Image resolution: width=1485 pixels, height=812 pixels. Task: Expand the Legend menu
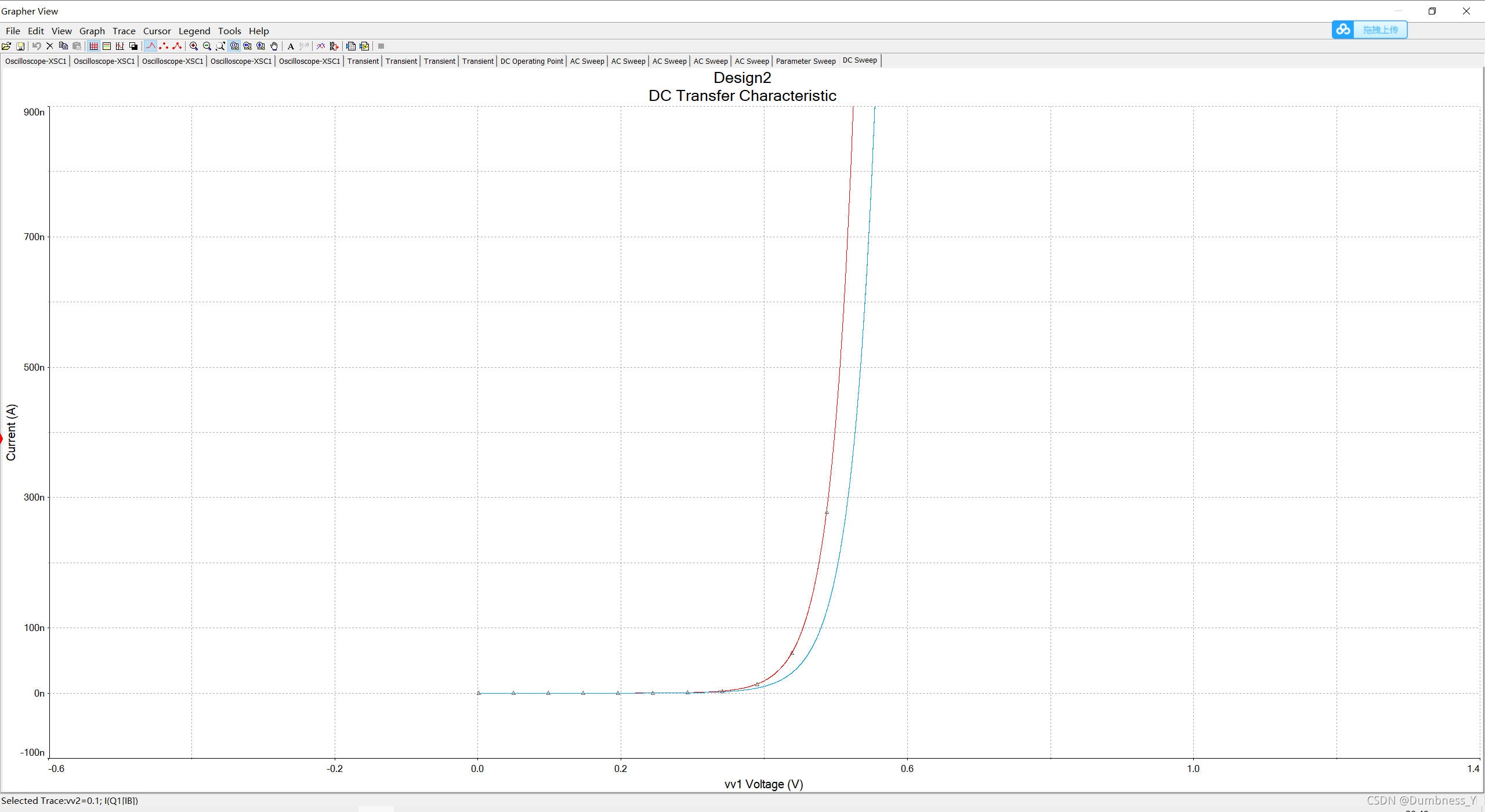pos(194,31)
